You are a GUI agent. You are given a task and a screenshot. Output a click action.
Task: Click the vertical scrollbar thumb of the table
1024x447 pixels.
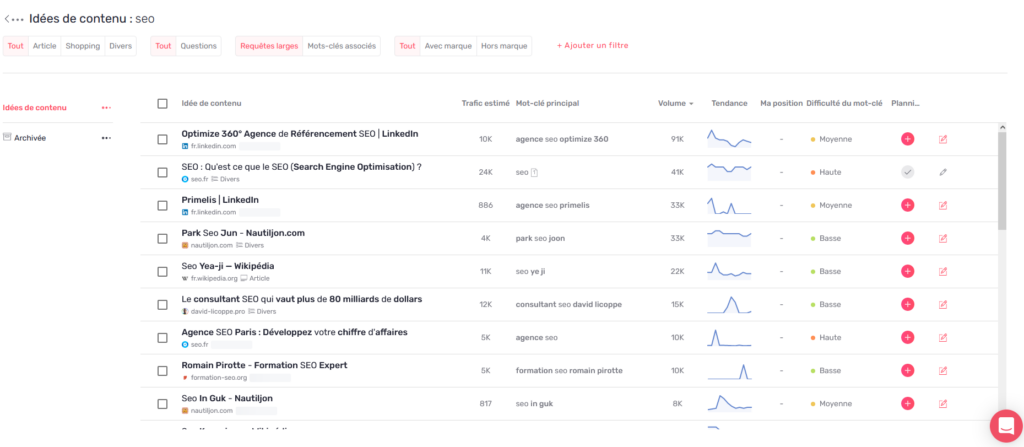1002,180
